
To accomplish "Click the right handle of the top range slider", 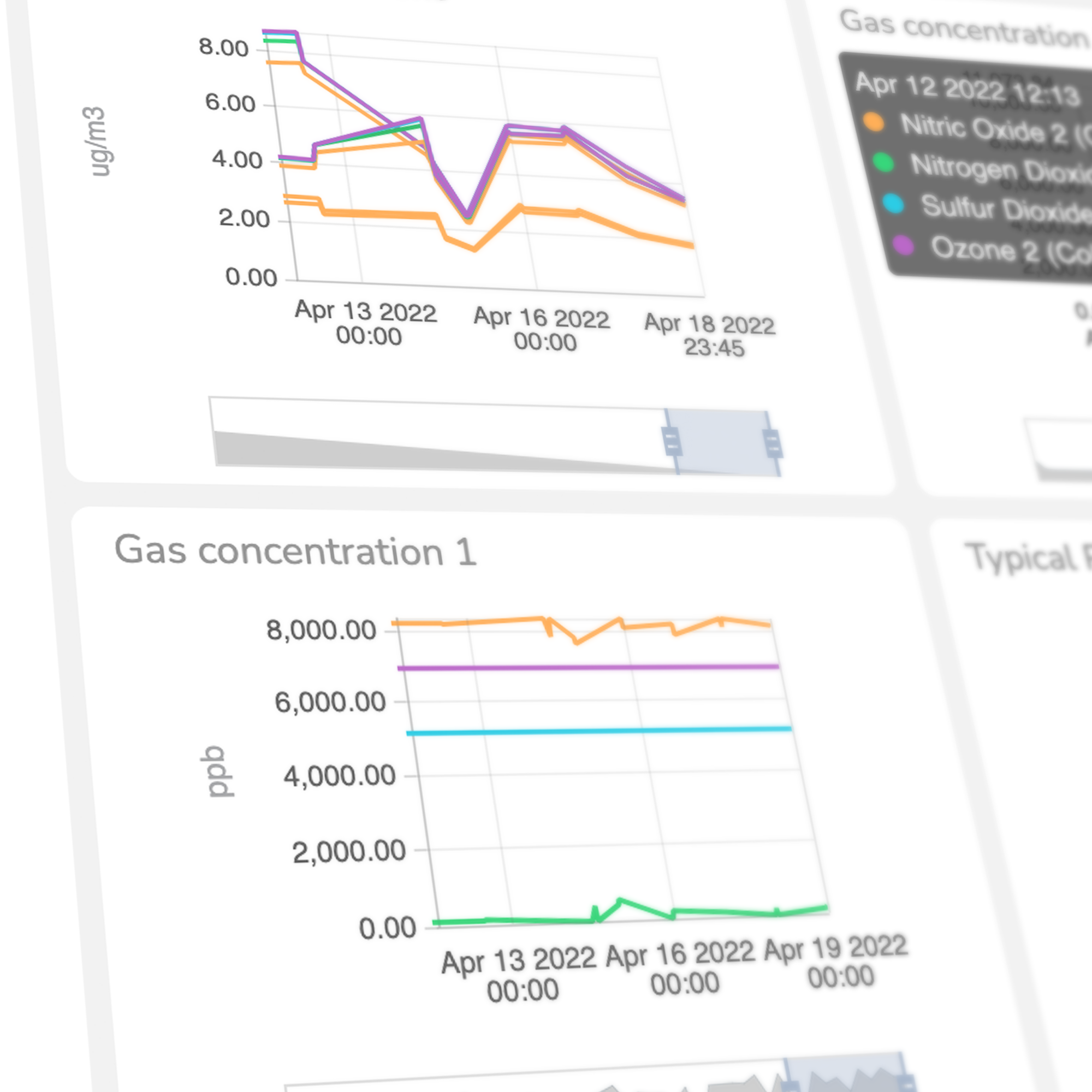I will pyautogui.click(x=772, y=443).
